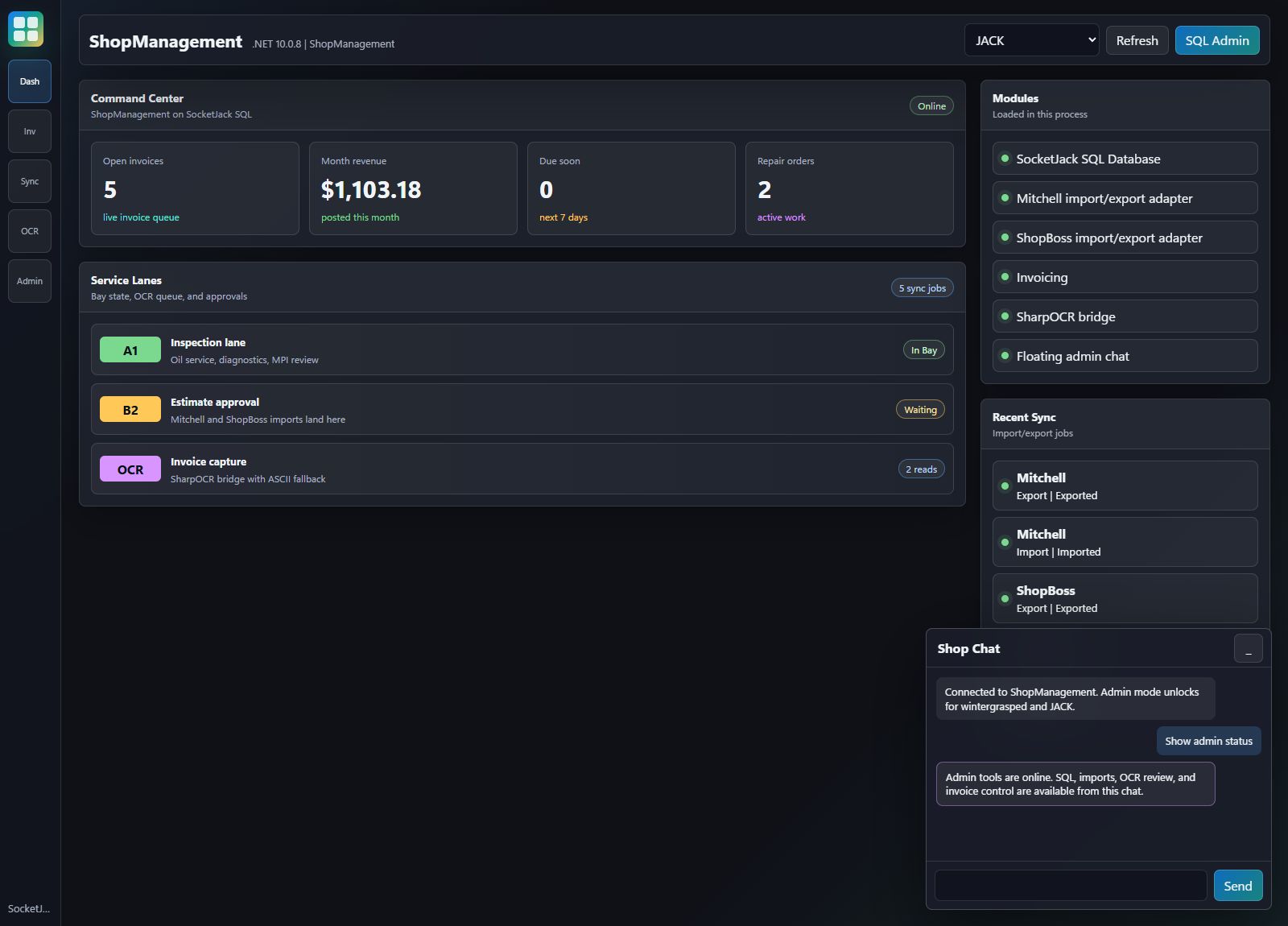Click the Show admin status chat message

click(1208, 741)
